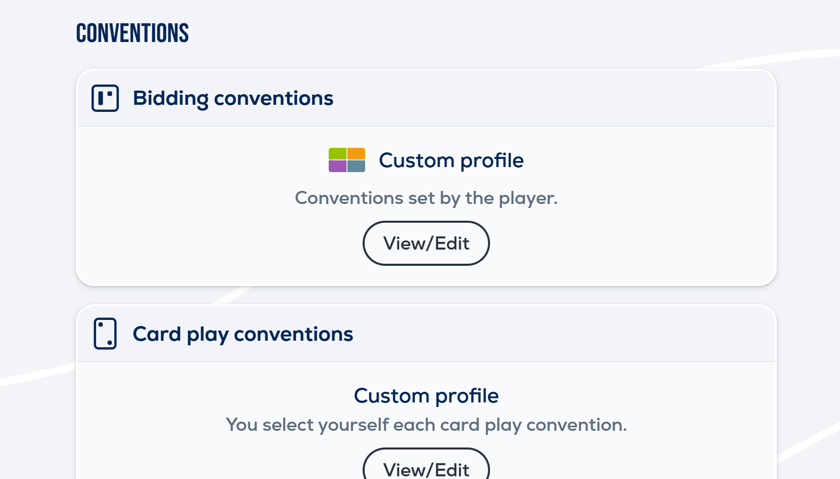
Task: Click the four-color Custom profile icon
Action: [x=347, y=160]
